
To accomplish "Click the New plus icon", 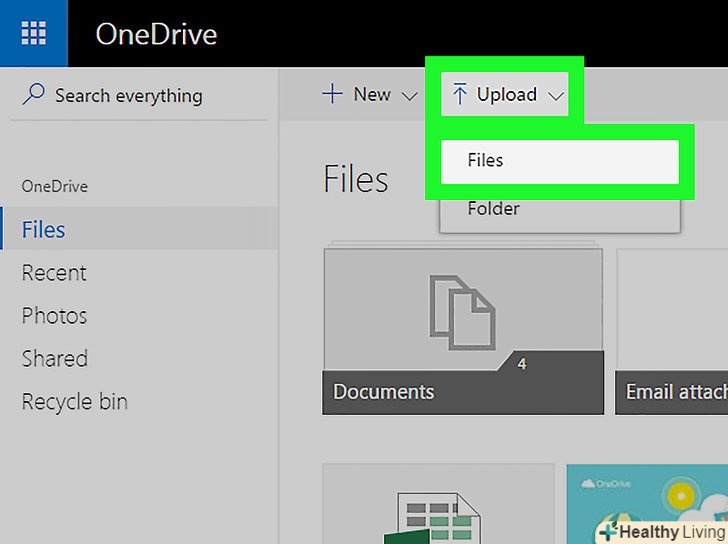I will point(332,94).
